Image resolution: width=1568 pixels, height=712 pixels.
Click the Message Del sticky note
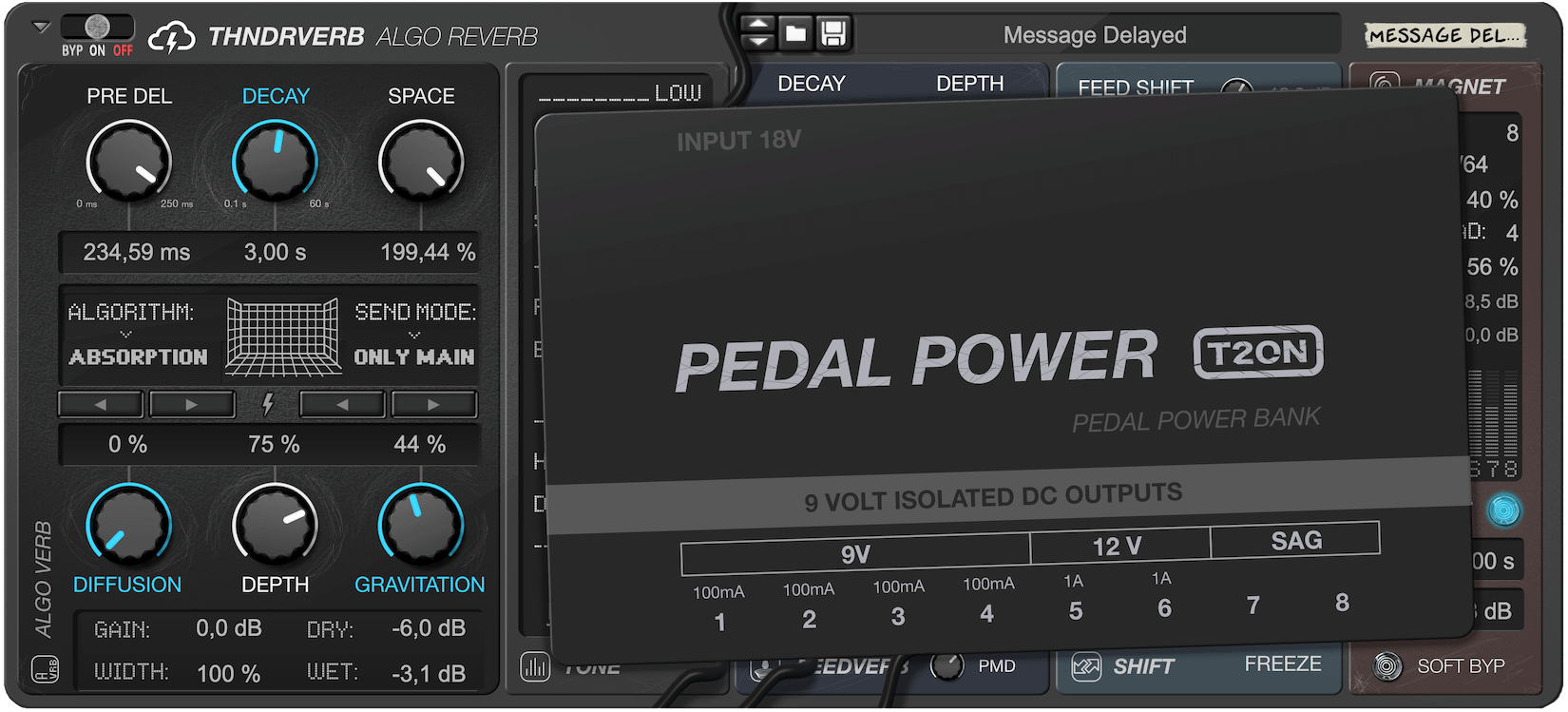1444,36
